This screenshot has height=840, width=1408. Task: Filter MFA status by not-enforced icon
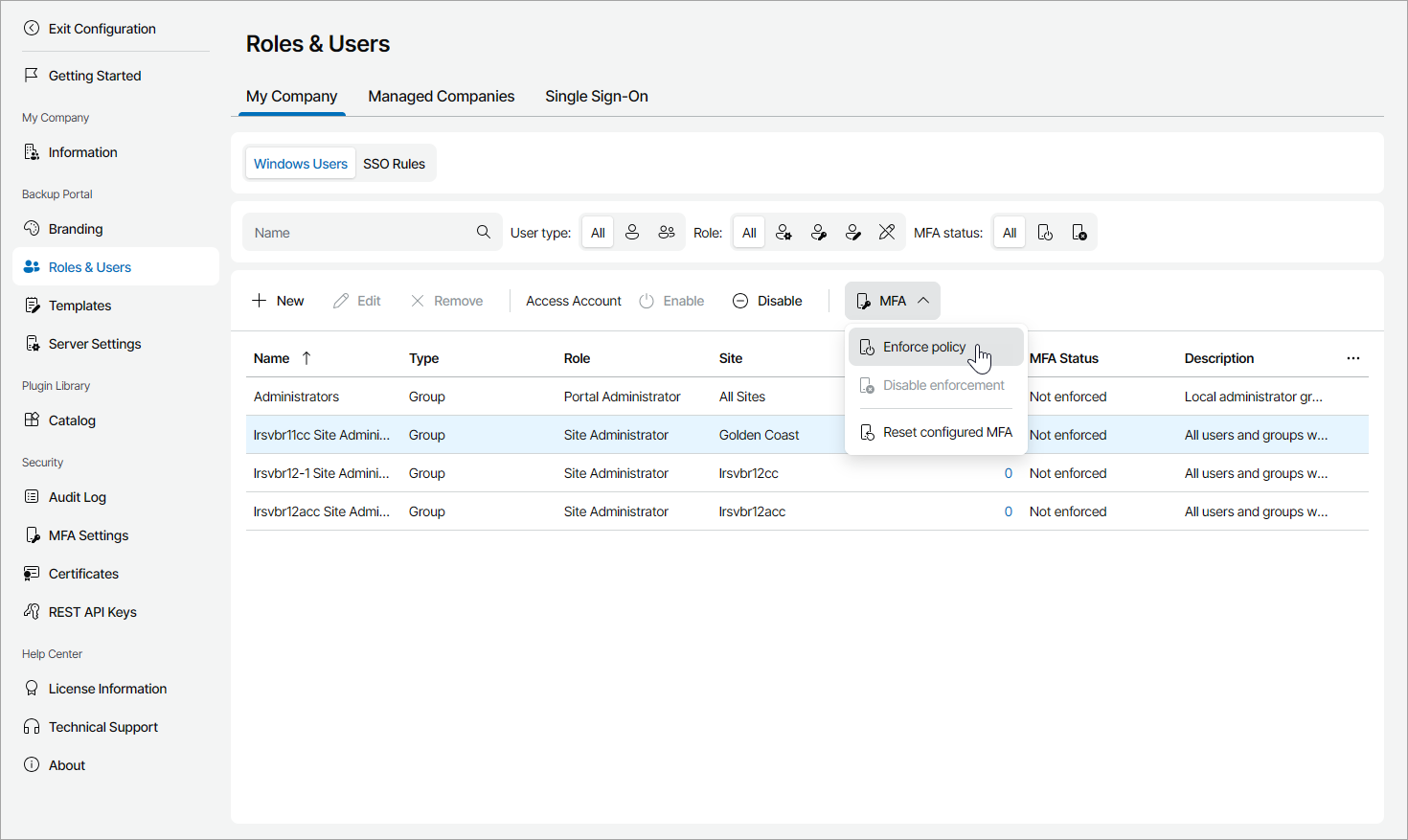click(1079, 233)
